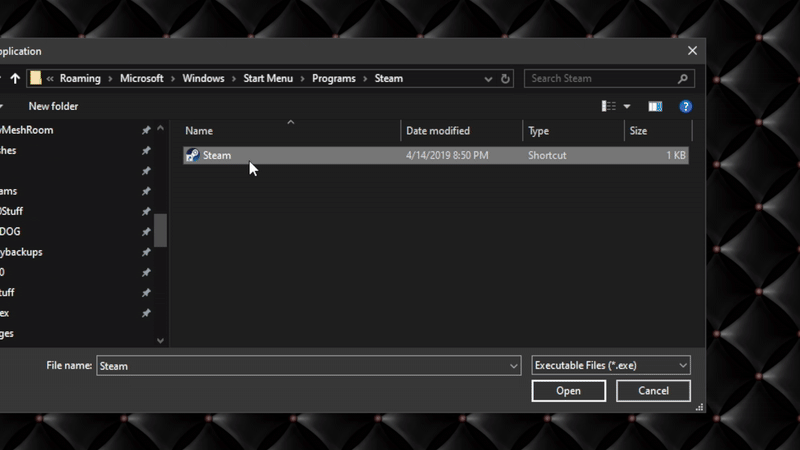Image resolution: width=800 pixels, height=450 pixels.
Task: Click pin icon beside DOG folder
Action: pyautogui.click(x=146, y=232)
